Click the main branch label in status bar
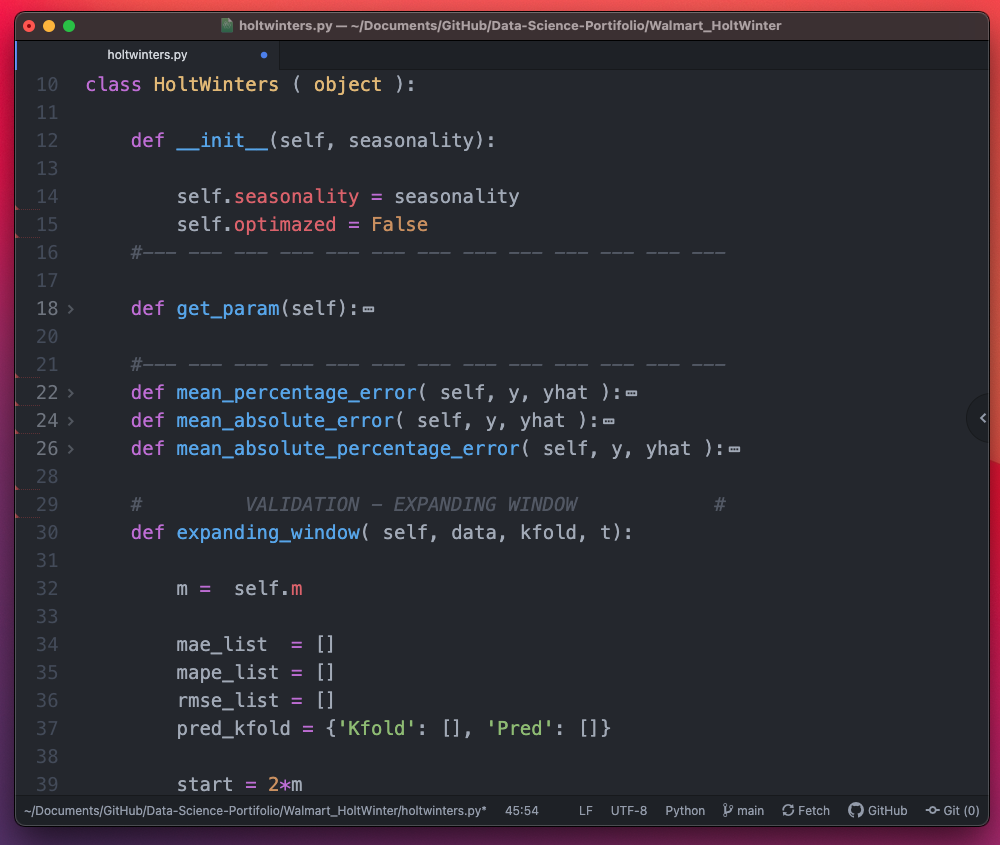This screenshot has width=1000, height=845. point(750,810)
